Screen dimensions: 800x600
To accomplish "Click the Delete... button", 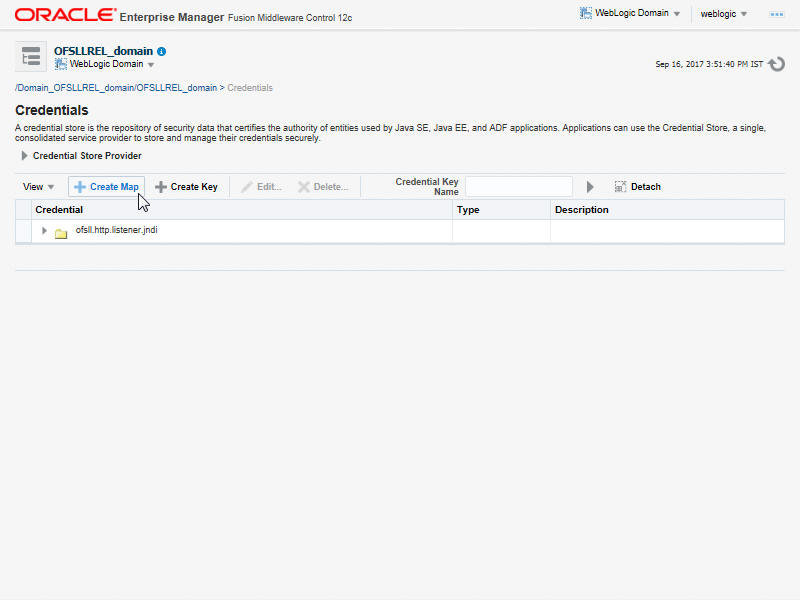I will (x=323, y=187).
